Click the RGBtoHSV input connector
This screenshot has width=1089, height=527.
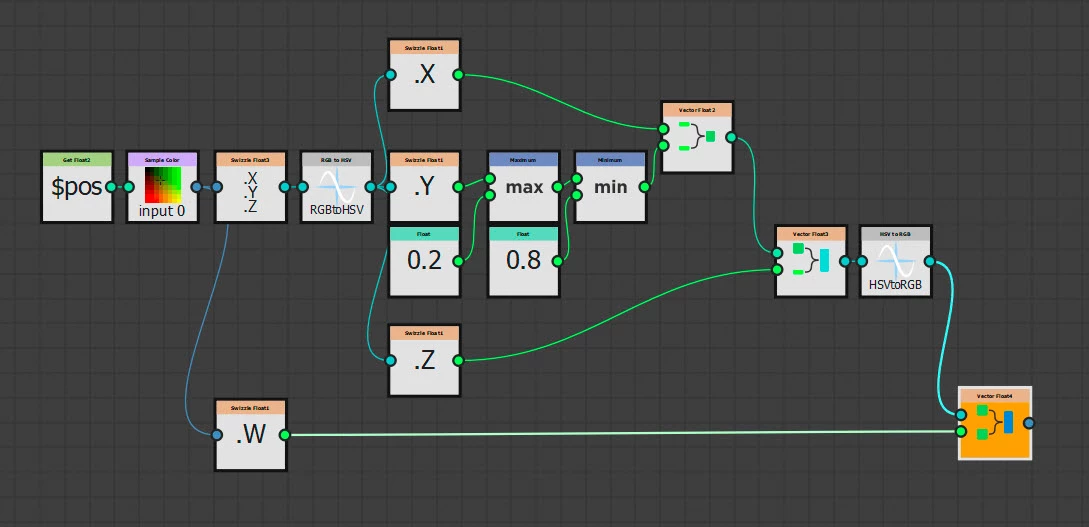coord(304,187)
